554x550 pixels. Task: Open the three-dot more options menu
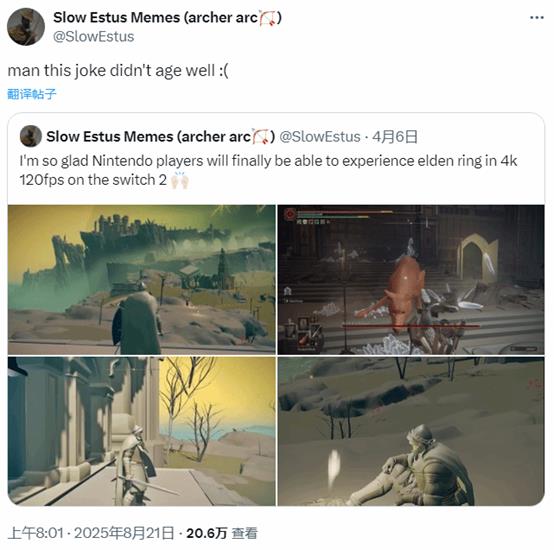coord(536,17)
